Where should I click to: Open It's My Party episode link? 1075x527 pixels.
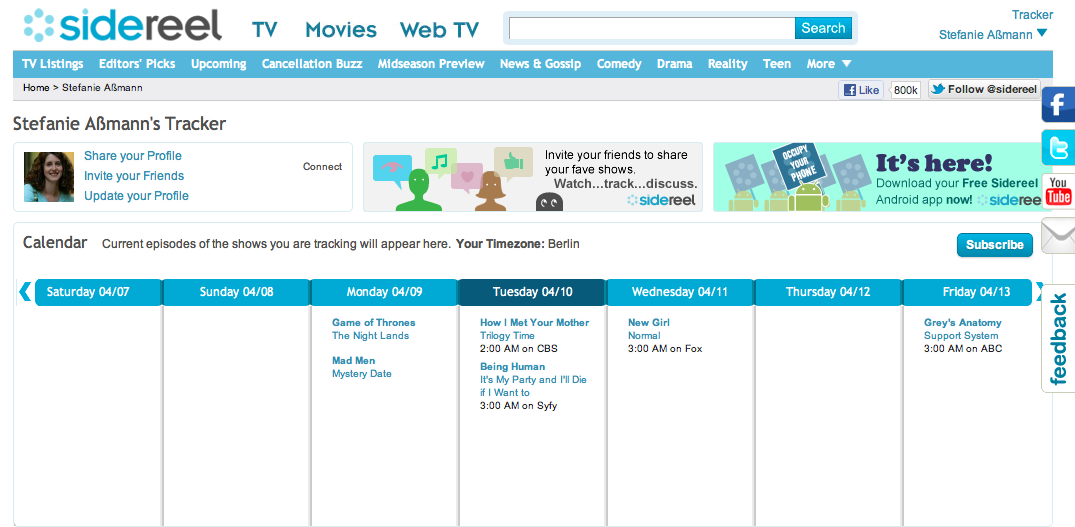tap(533, 386)
